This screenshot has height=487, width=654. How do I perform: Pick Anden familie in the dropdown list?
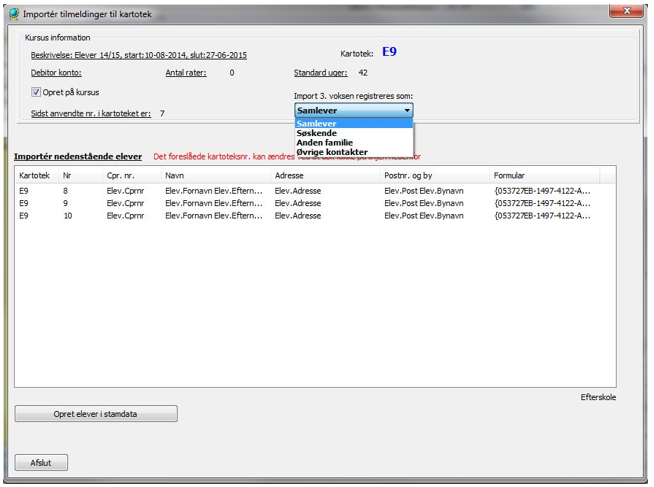(x=354, y=143)
